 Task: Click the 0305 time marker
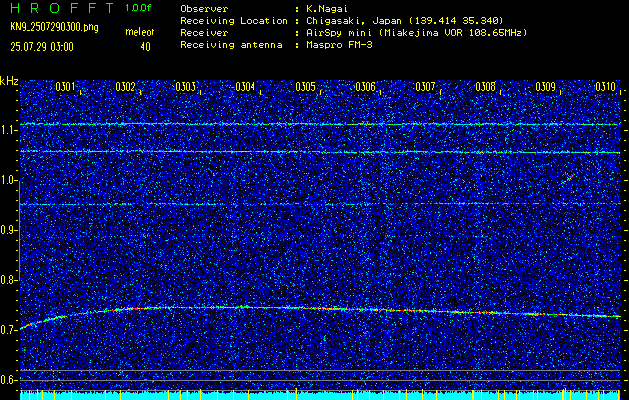[x=305, y=87]
